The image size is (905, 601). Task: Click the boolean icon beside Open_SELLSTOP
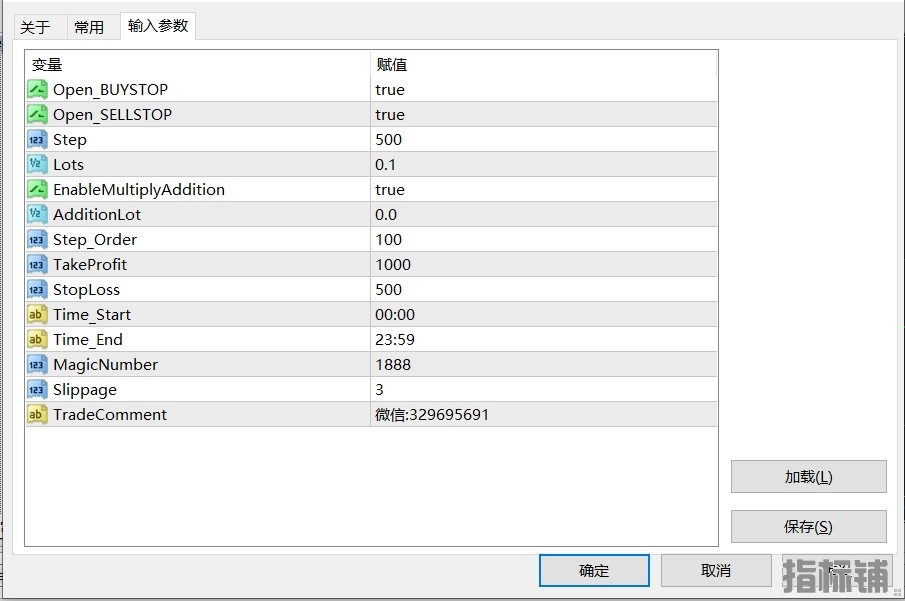[37, 115]
